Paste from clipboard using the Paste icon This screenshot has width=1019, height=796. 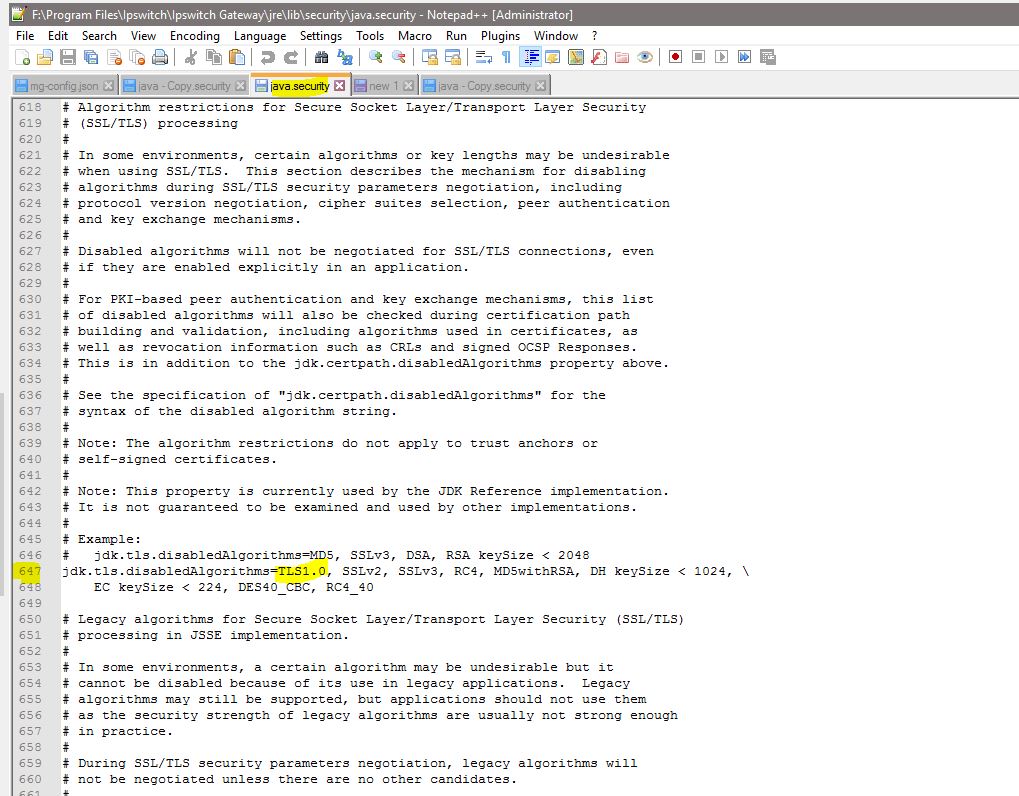[237, 57]
